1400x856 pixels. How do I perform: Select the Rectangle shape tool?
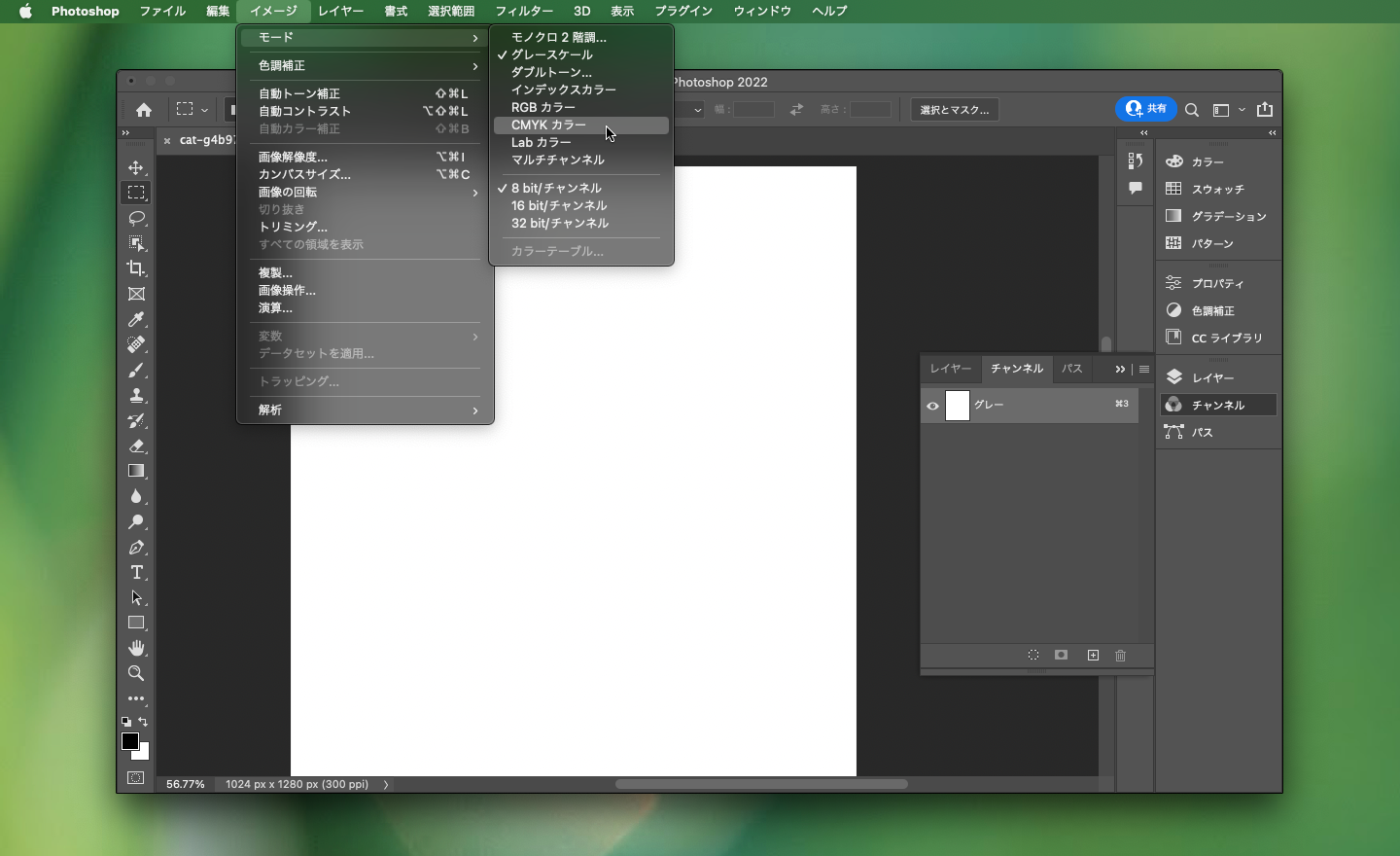tap(136, 624)
